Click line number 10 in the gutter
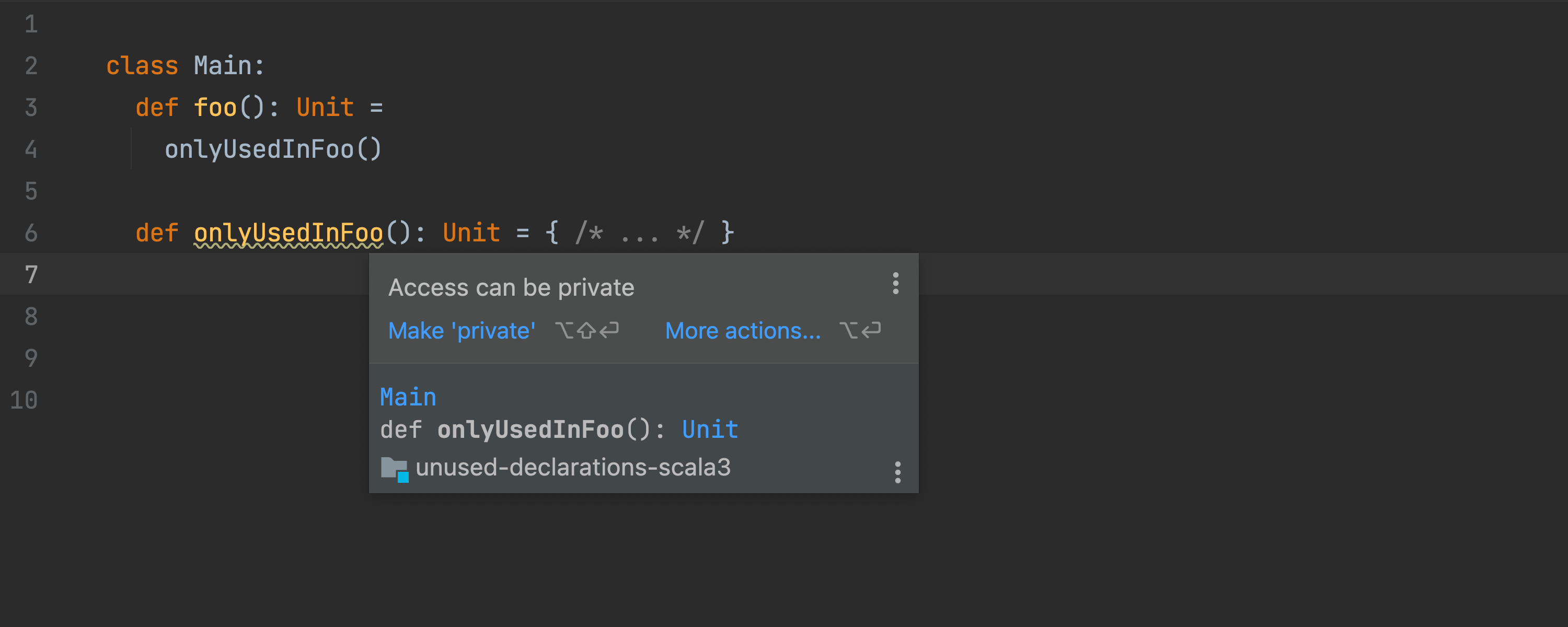1568x627 pixels. [x=25, y=401]
